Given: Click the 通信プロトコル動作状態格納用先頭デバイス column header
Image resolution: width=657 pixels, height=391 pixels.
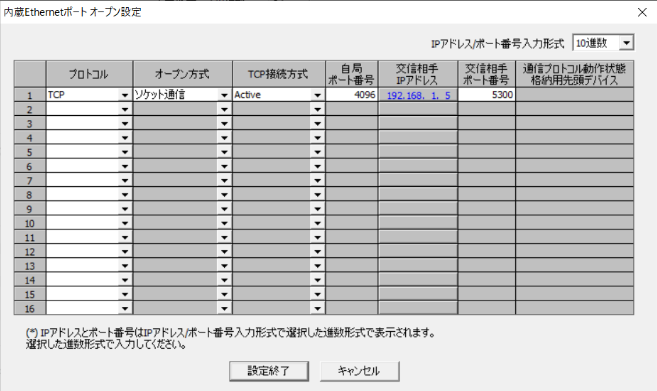Looking at the screenshot, I should click(574, 74).
